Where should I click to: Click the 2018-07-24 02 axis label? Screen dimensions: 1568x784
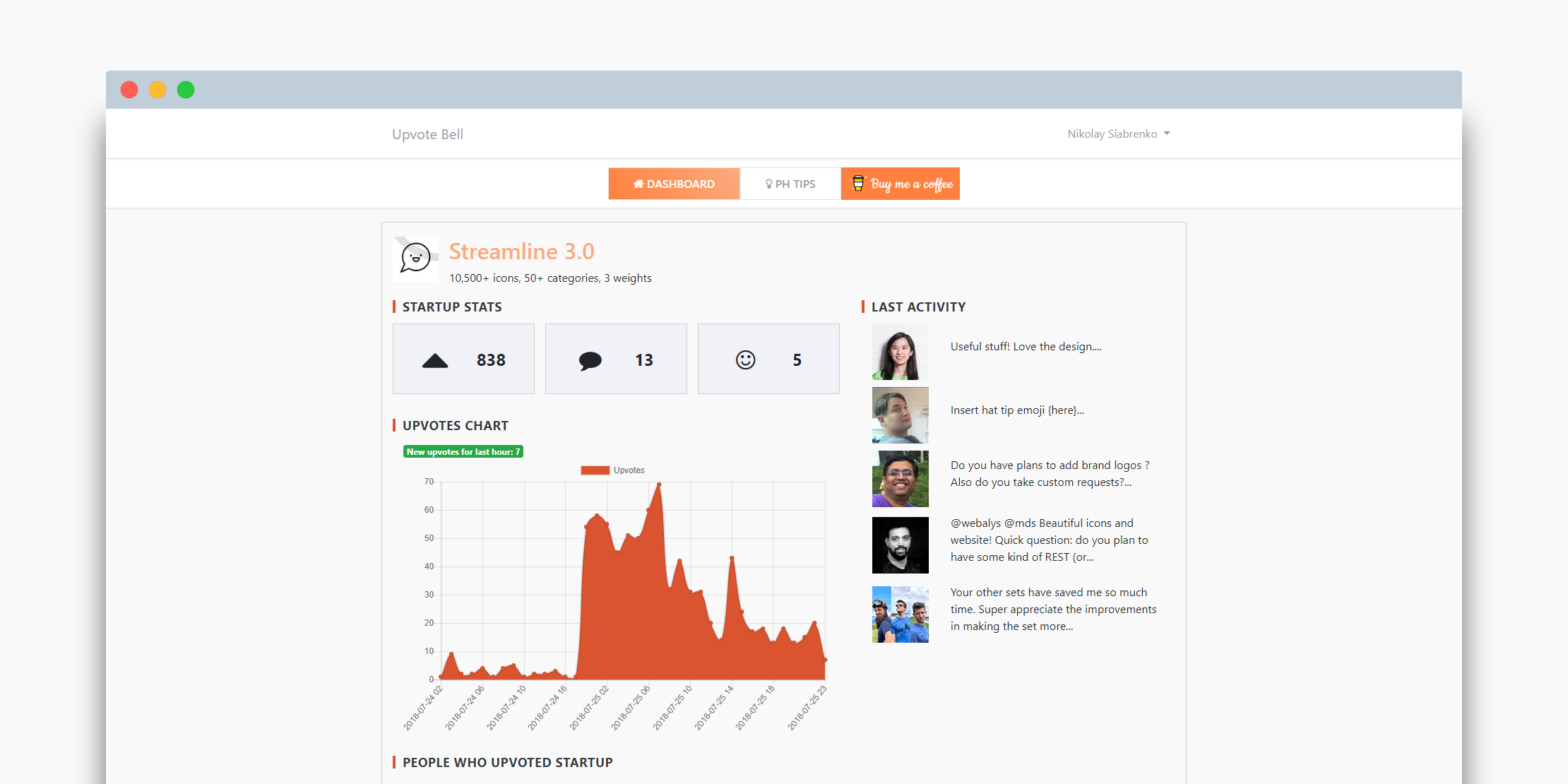click(423, 708)
